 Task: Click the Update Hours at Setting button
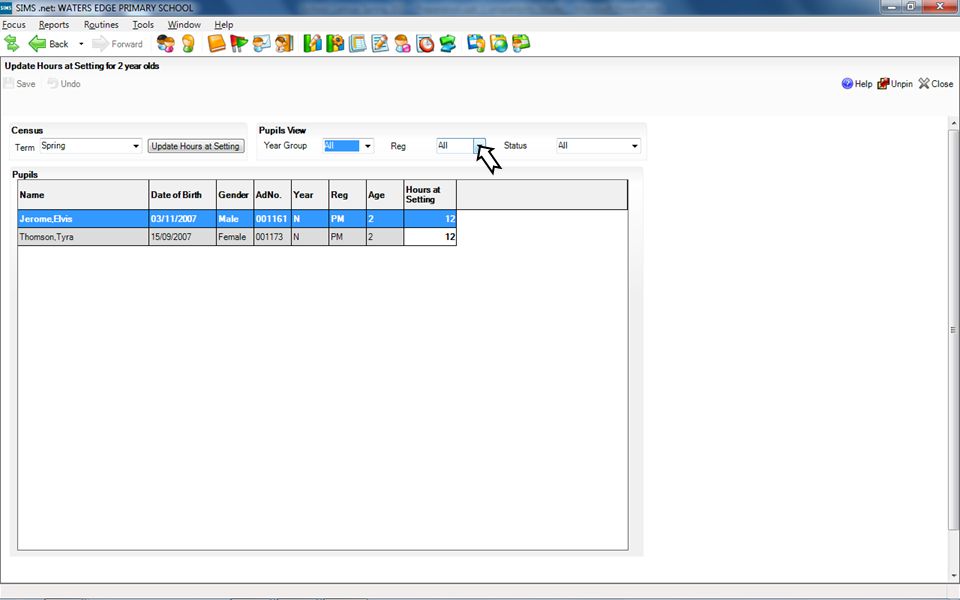coord(195,146)
